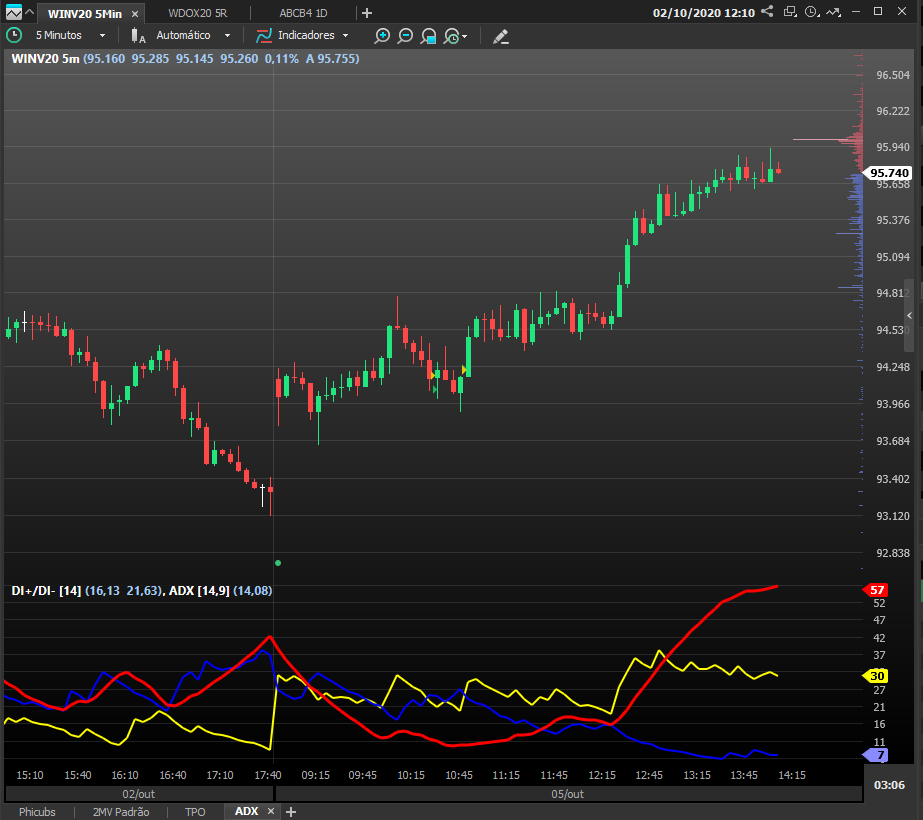The image size is (923, 820).
Task: Click the share icon next to date
Action: pyautogui.click(x=767, y=12)
